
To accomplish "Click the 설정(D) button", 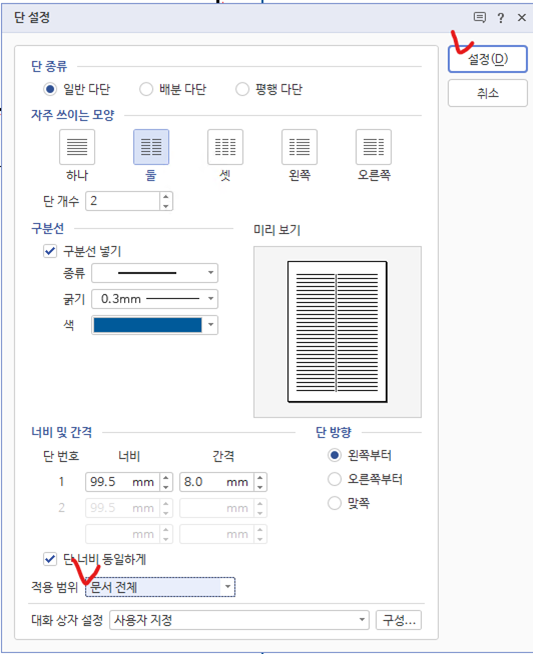I will pos(488,59).
